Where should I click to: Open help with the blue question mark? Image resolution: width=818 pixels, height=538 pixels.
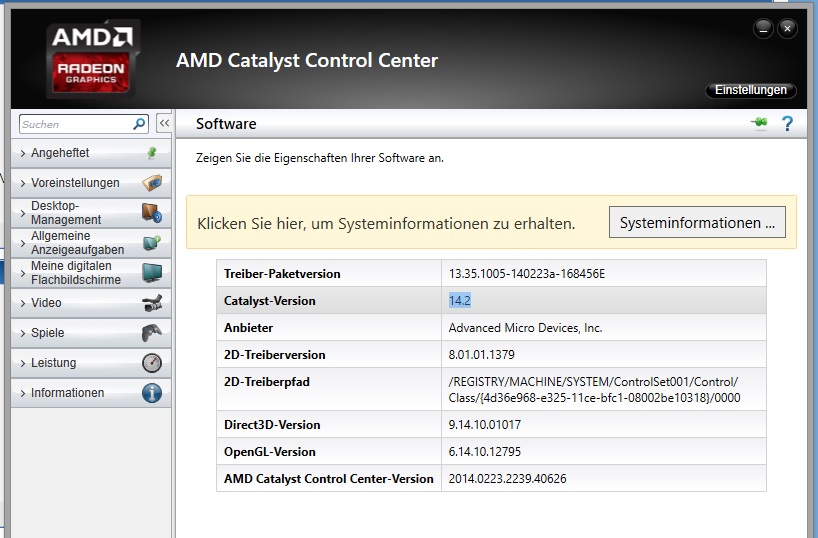[787, 124]
